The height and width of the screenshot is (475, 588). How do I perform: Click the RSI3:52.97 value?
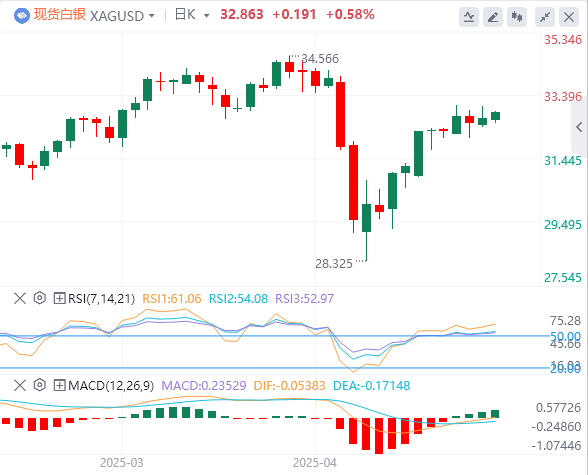[x=304, y=299]
